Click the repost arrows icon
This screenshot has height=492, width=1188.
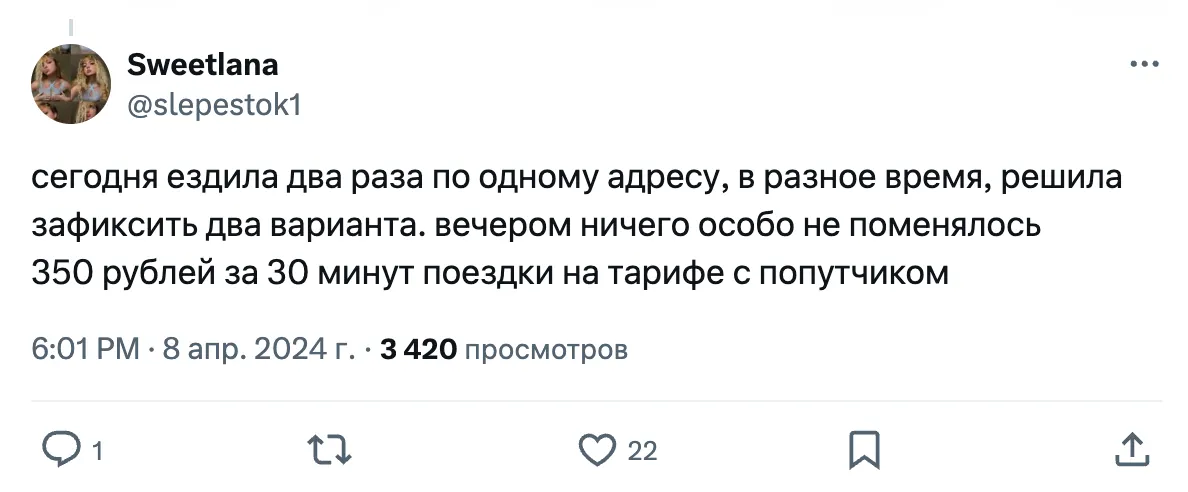(332, 450)
